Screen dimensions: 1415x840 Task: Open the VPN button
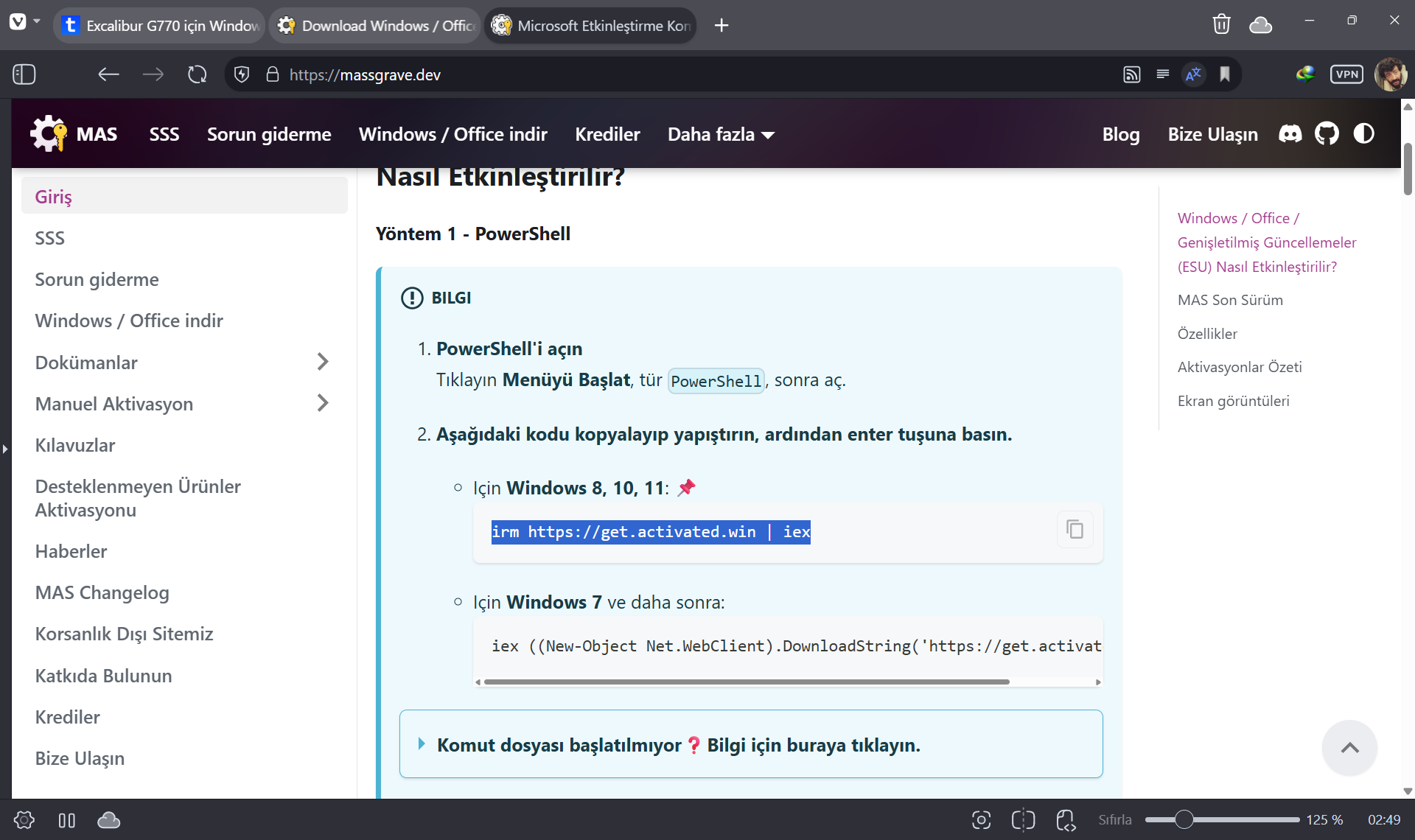click(1346, 74)
